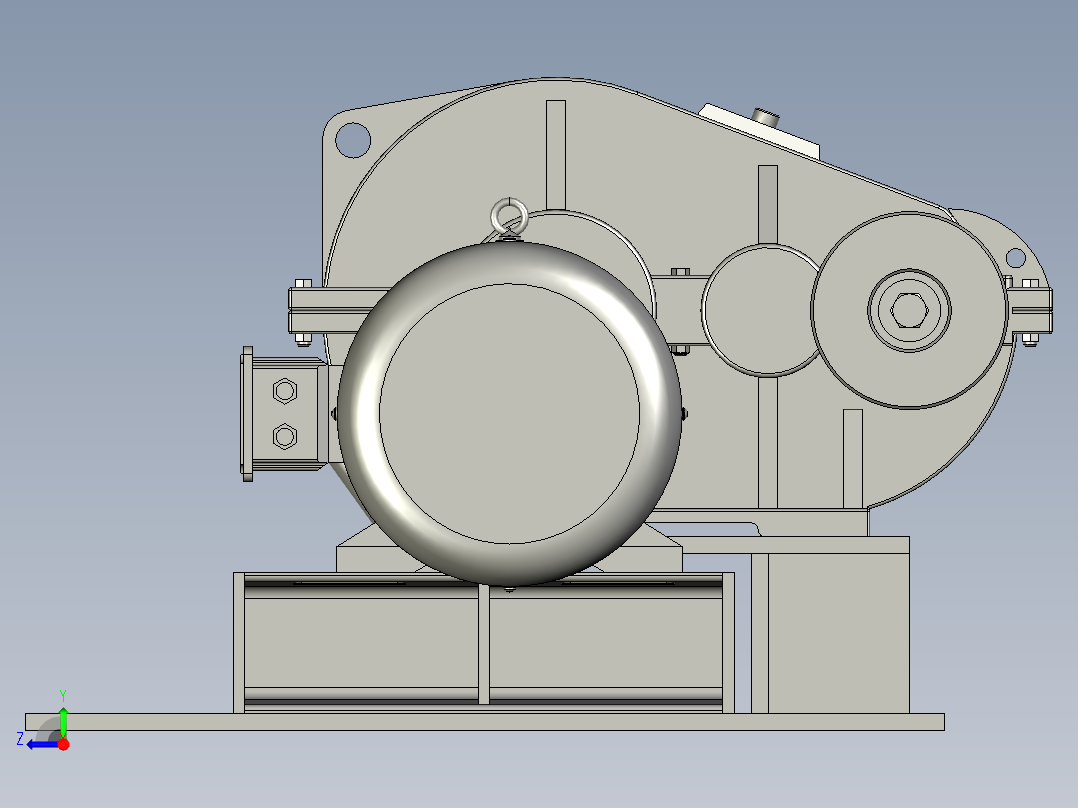
Task: Click the lower terminal box bolt
Action: [x=284, y=434]
